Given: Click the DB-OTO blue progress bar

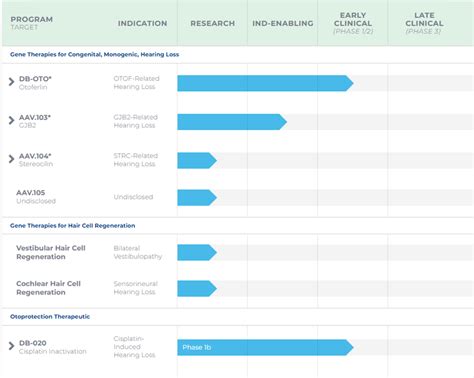Looking at the screenshot, I should point(265,83).
